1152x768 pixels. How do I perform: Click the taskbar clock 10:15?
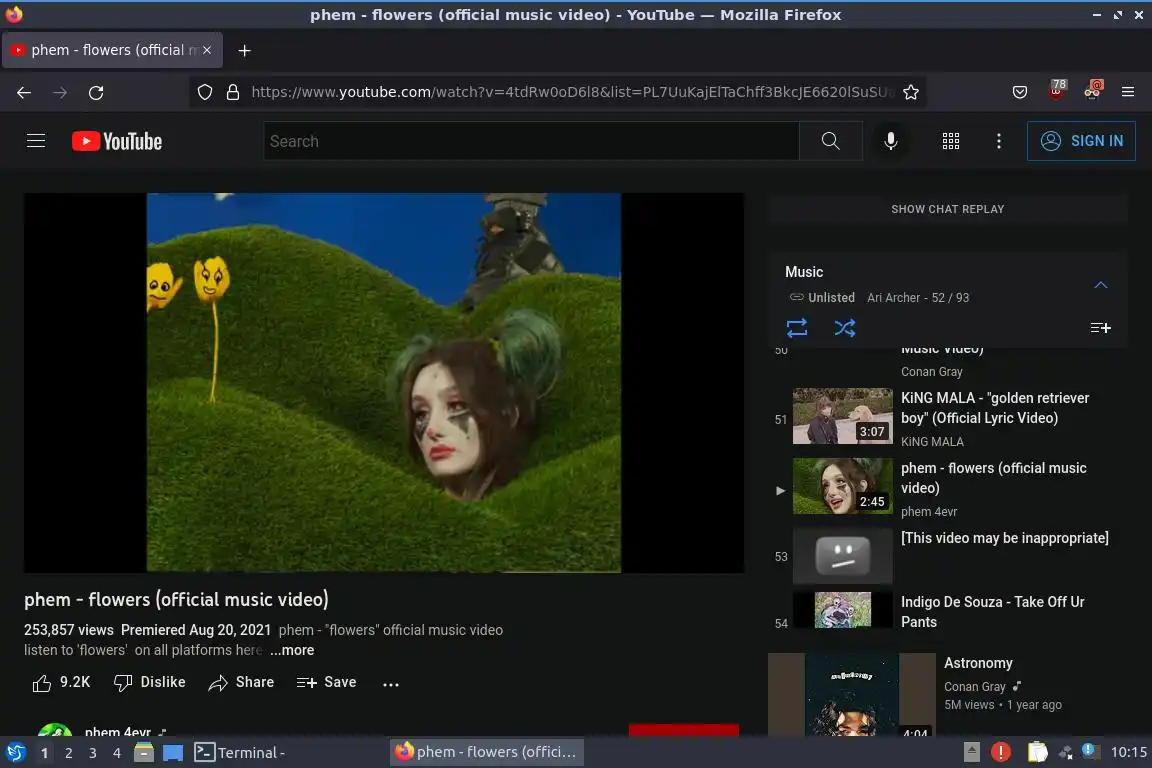(x=1128, y=752)
